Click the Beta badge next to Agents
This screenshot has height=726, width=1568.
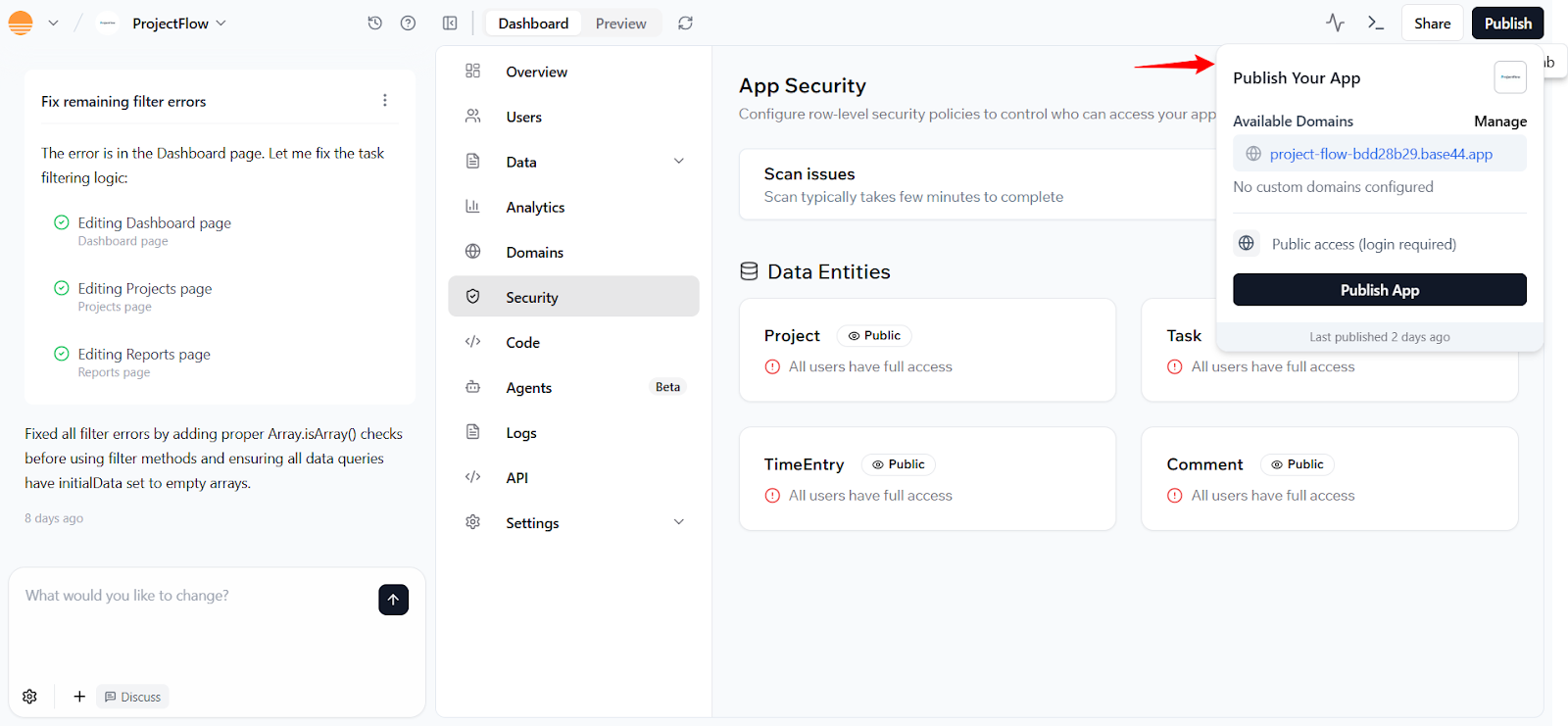[x=667, y=387]
